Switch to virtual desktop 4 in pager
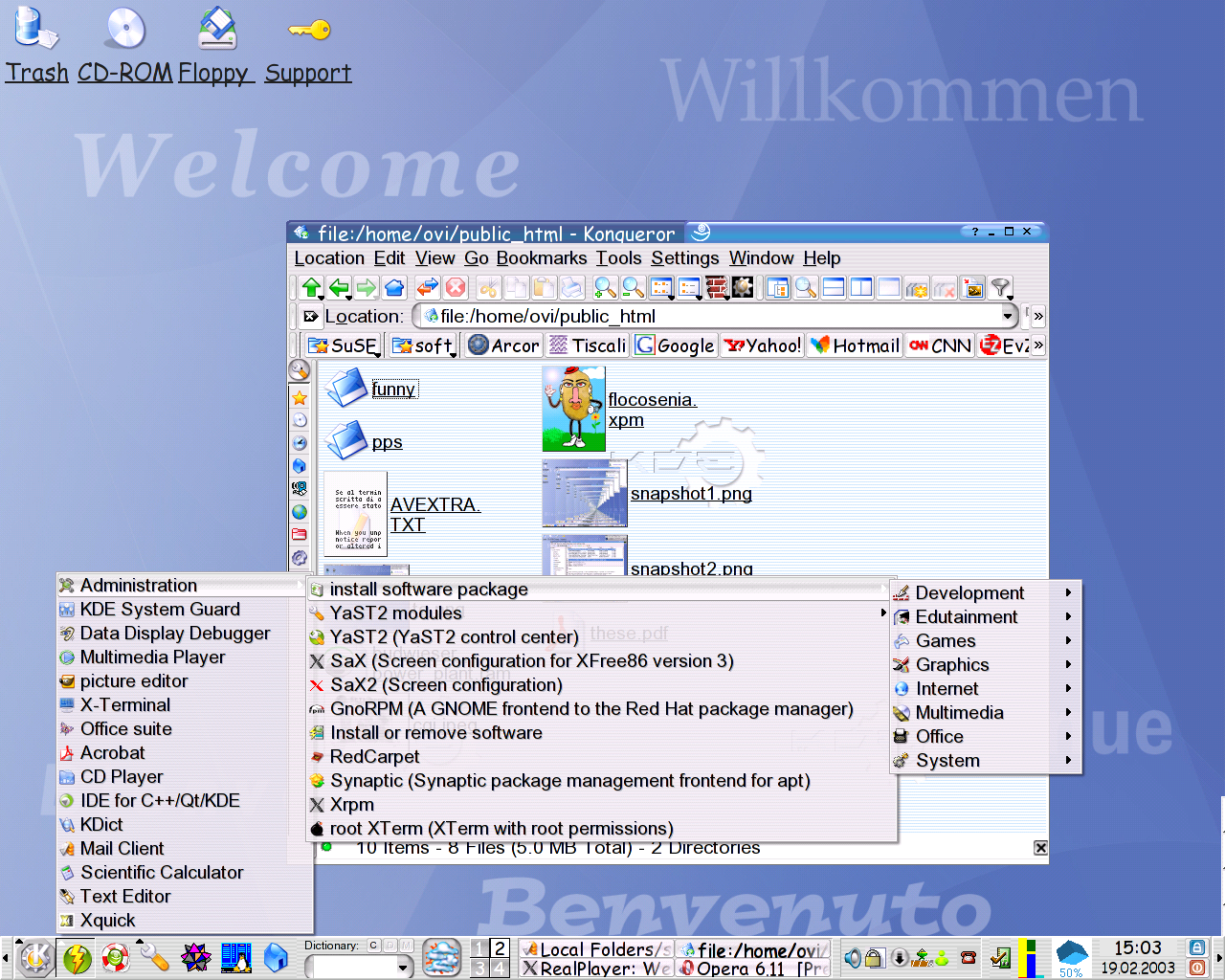1225x980 pixels. point(499,968)
